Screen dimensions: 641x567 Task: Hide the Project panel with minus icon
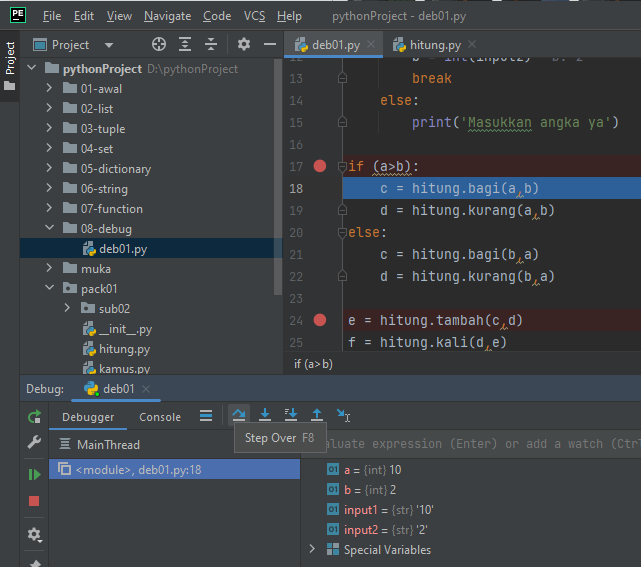point(270,44)
